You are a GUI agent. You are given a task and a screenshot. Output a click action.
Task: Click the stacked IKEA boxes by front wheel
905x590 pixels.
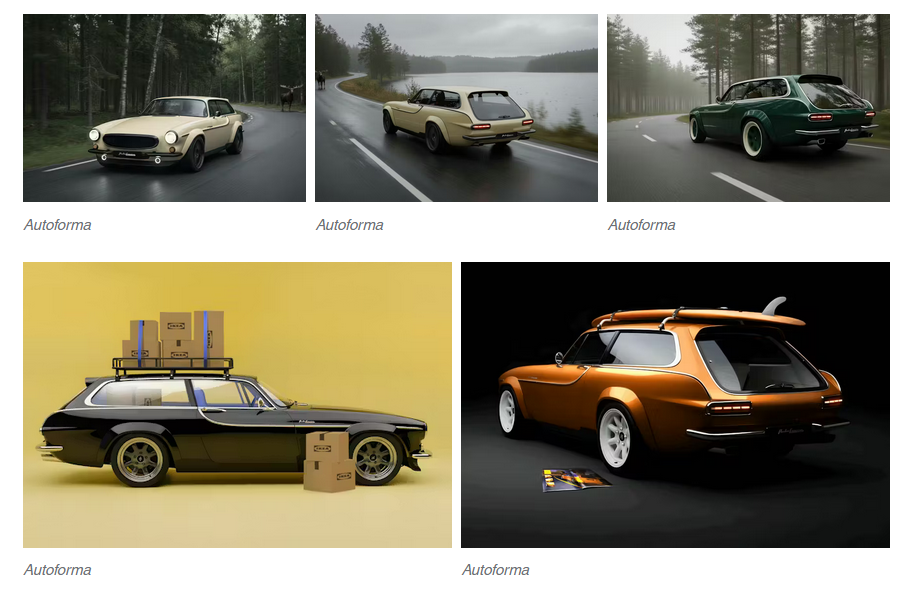point(328,462)
